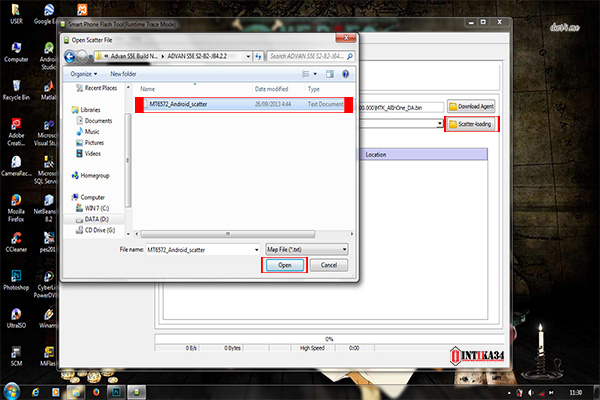Image resolution: width=600 pixels, height=400 pixels.
Task: Open Windows Explorer from the taskbar
Action: pyautogui.click(x=76, y=392)
